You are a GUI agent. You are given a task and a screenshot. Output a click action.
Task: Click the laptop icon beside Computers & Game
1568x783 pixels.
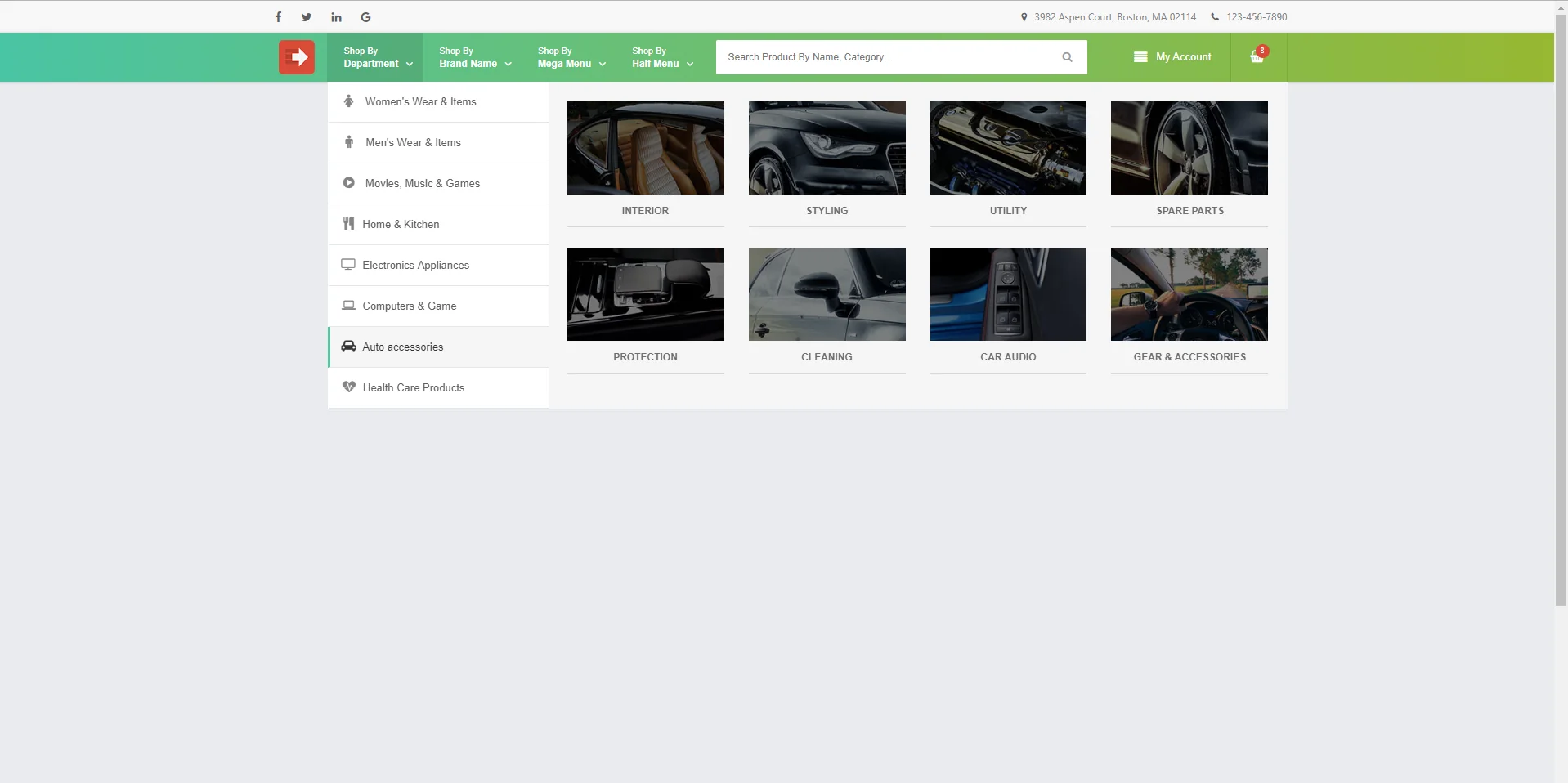coord(348,306)
